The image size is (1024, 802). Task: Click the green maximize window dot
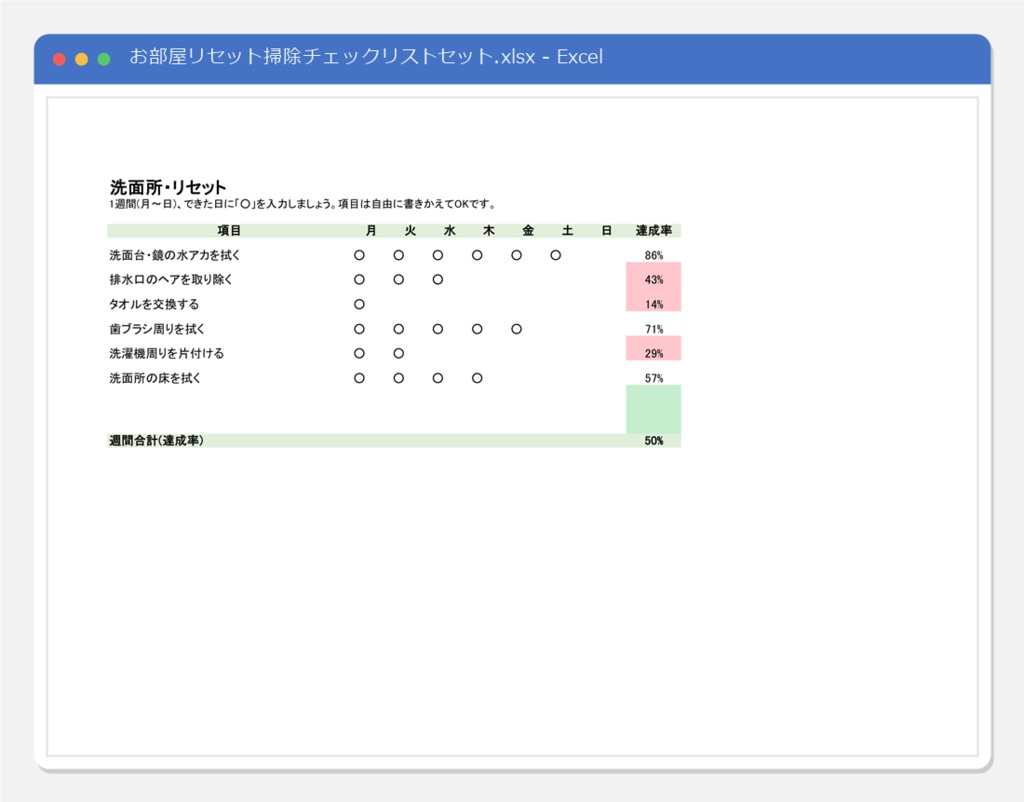(x=104, y=59)
